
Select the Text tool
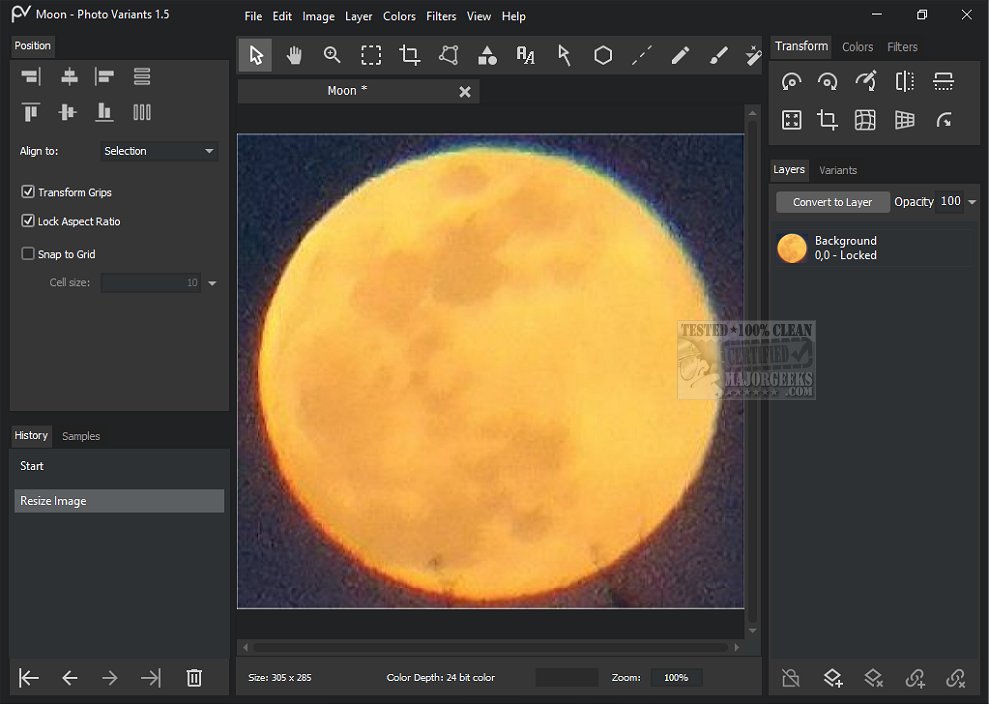point(525,56)
